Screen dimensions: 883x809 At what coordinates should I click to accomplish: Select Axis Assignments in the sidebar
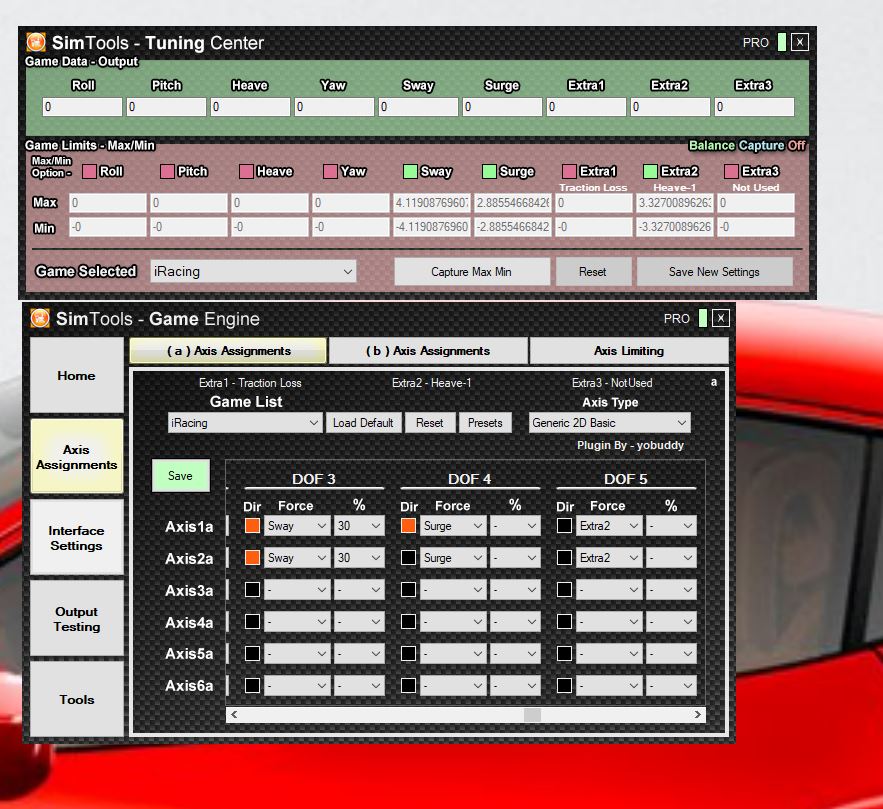pos(77,457)
